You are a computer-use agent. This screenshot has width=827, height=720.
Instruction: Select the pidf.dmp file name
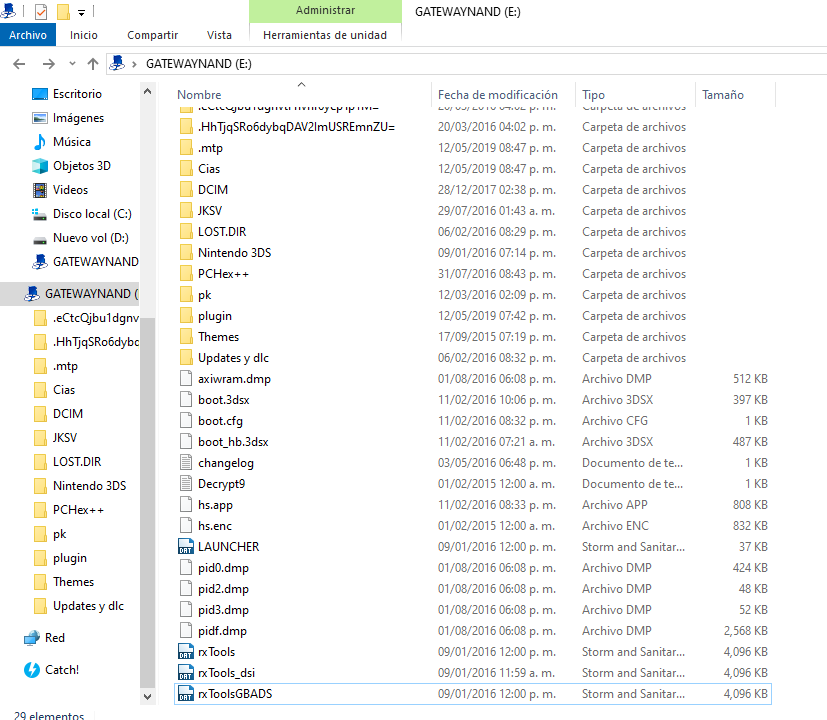pyautogui.click(x=222, y=631)
